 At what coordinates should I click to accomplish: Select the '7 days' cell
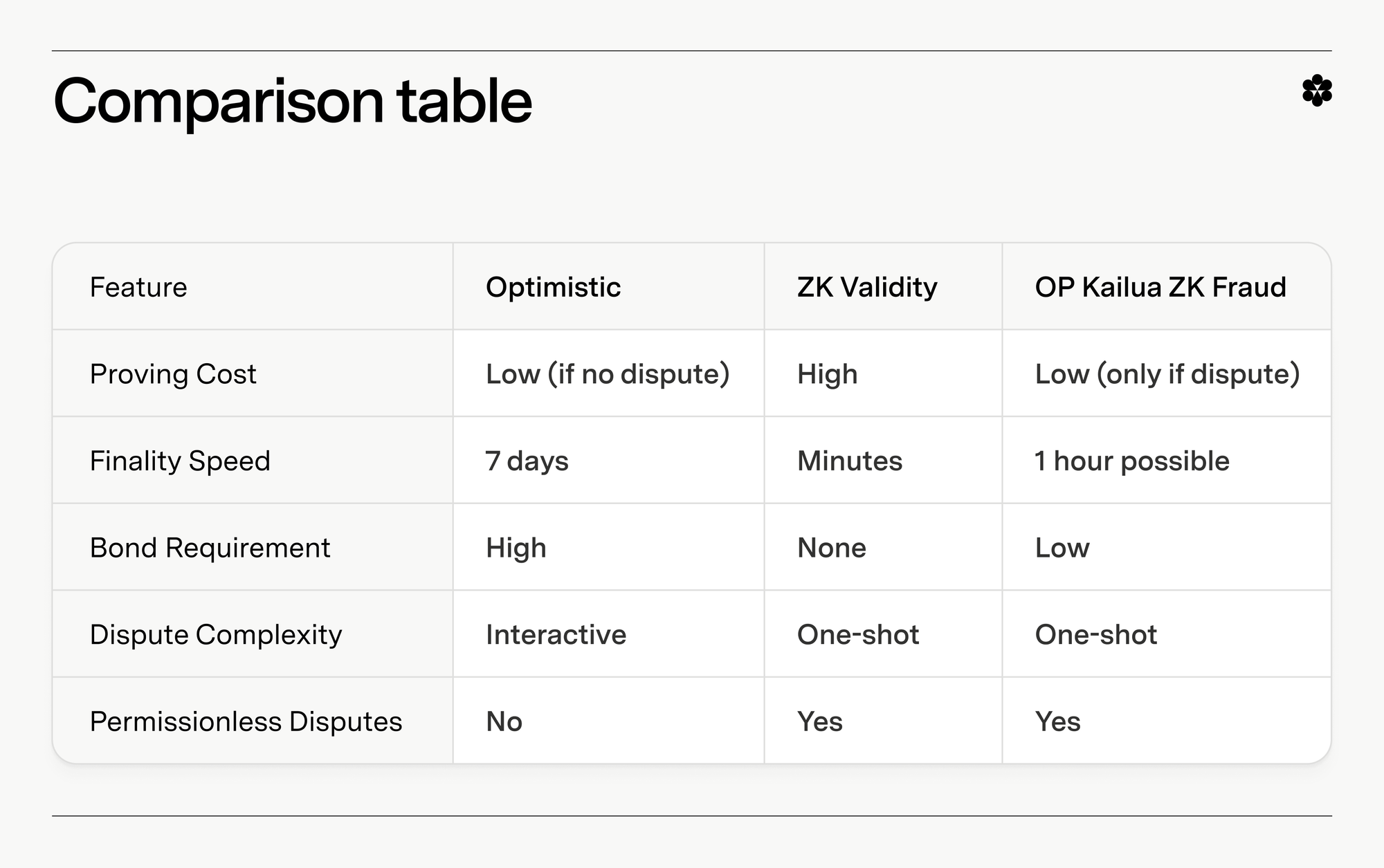pyautogui.click(x=527, y=461)
